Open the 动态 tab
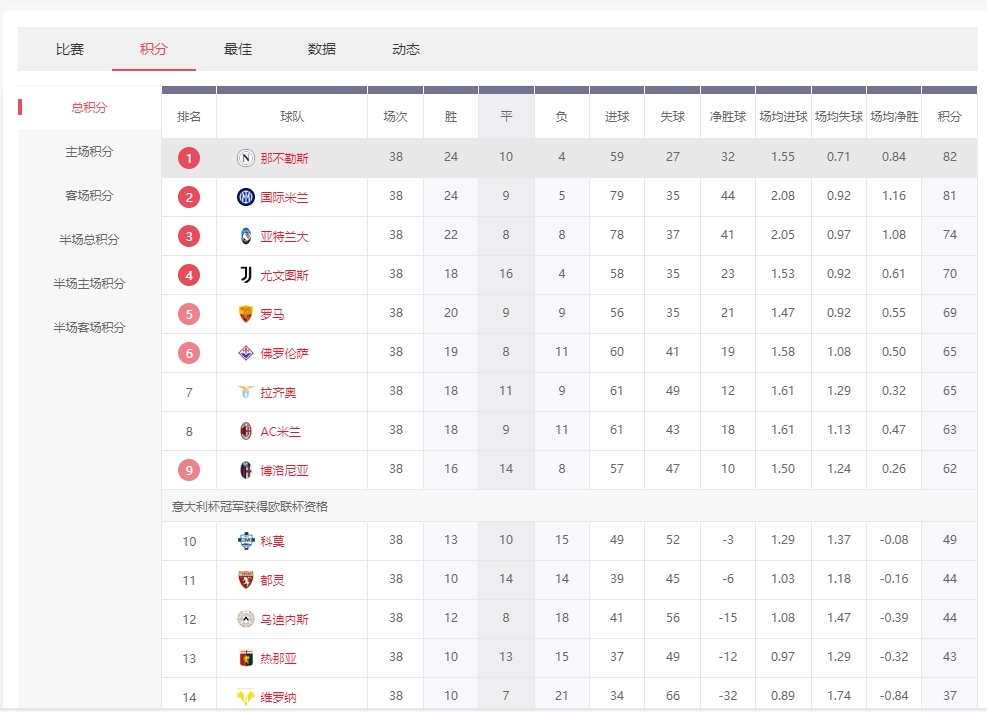 click(406, 49)
